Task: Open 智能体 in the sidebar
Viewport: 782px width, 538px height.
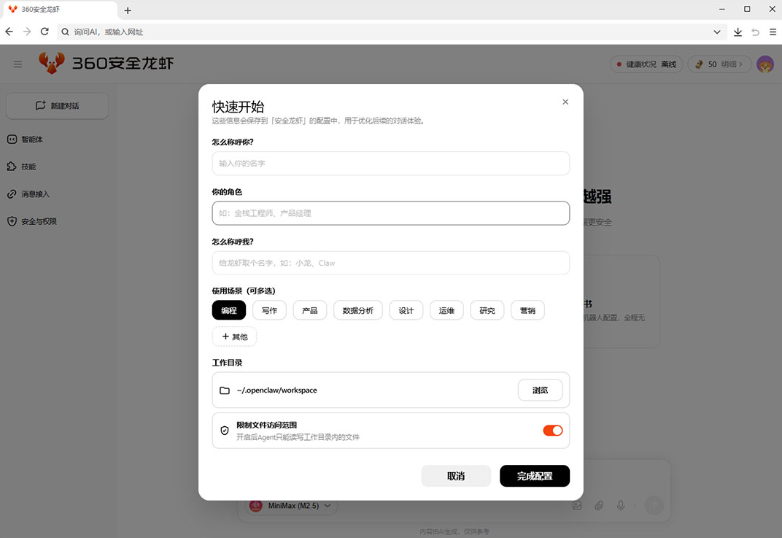Action: click(x=25, y=139)
